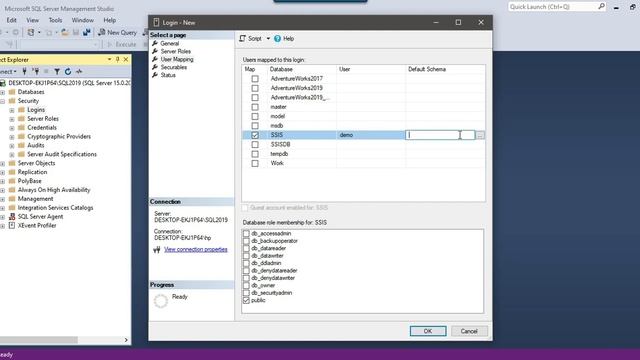Select the Server Roles page
Image resolution: width=640 pixels, height=360 pixels.
pyautogui.click(x=176, y=51)
